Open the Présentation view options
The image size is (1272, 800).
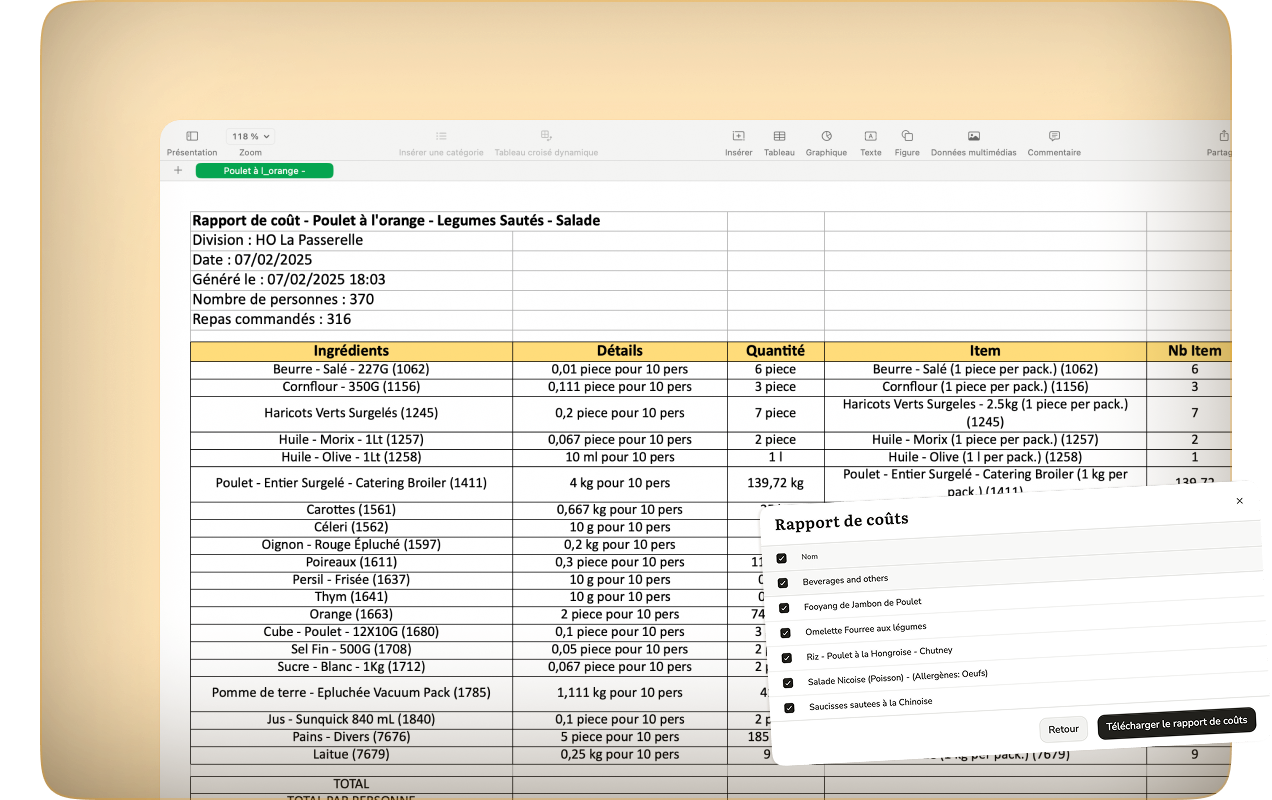(x=192, y=136)
